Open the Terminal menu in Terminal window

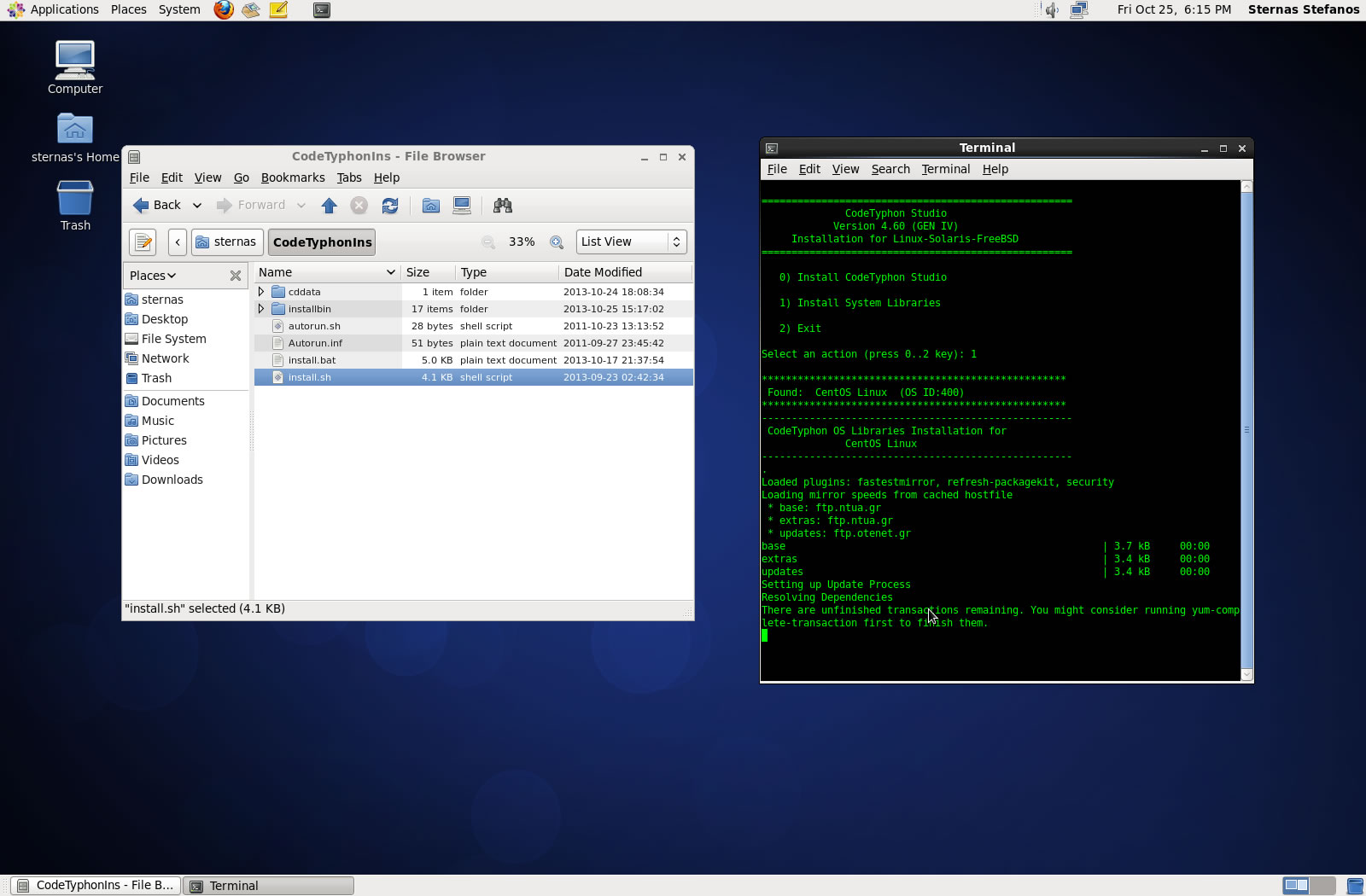coord(946,169)
